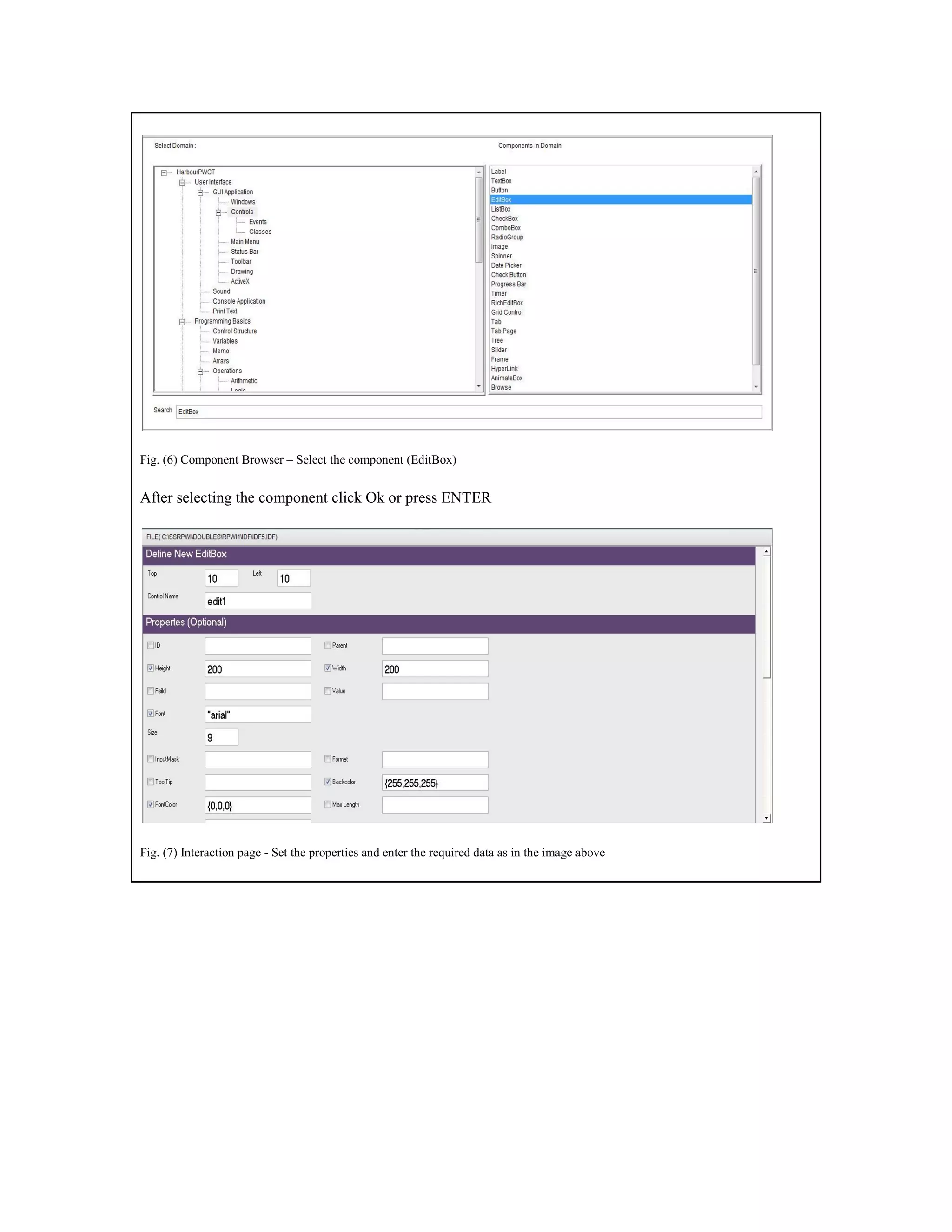Enable the Parent checkbox

[328, 645]
